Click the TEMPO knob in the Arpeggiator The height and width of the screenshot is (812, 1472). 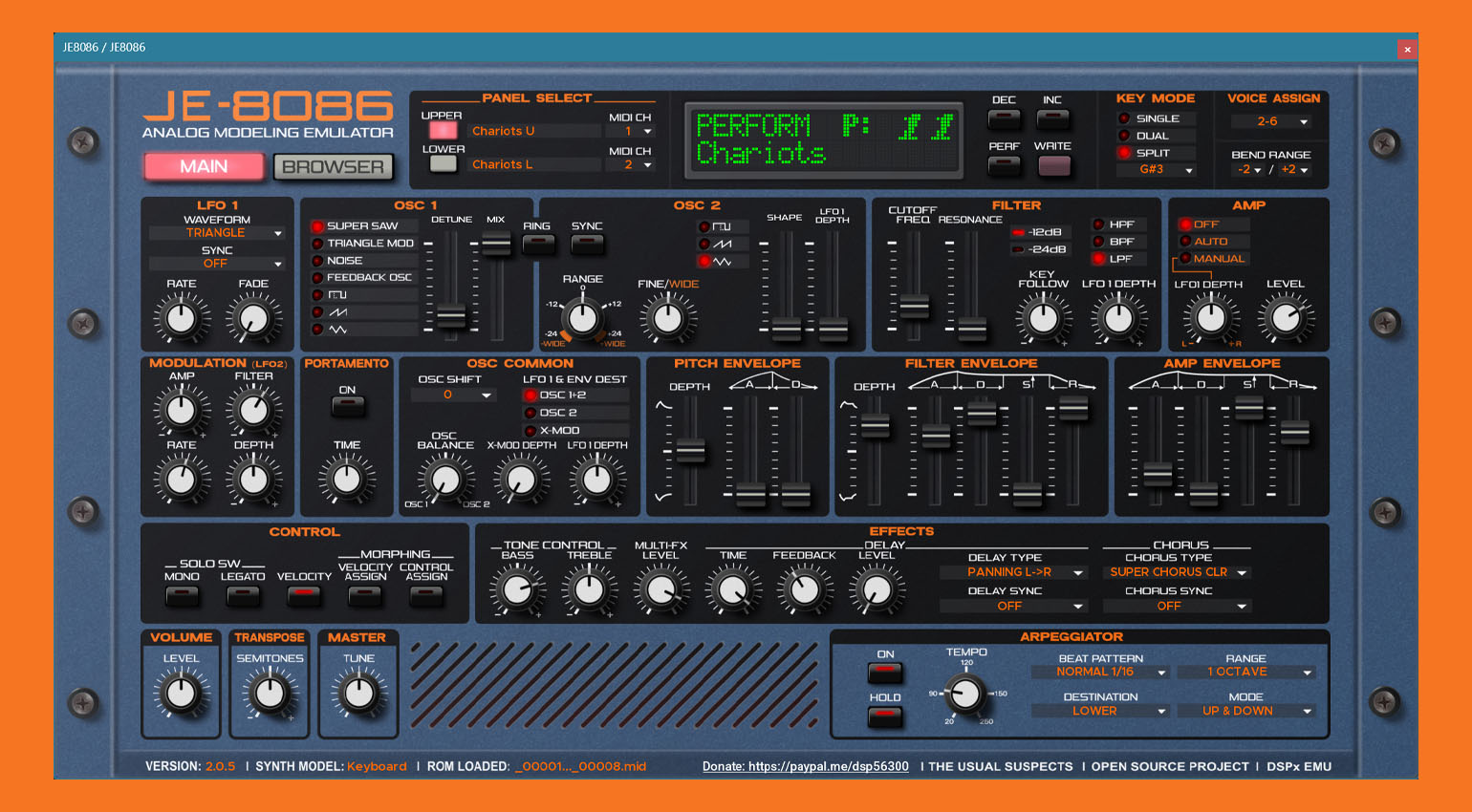[x=965, y=695]
